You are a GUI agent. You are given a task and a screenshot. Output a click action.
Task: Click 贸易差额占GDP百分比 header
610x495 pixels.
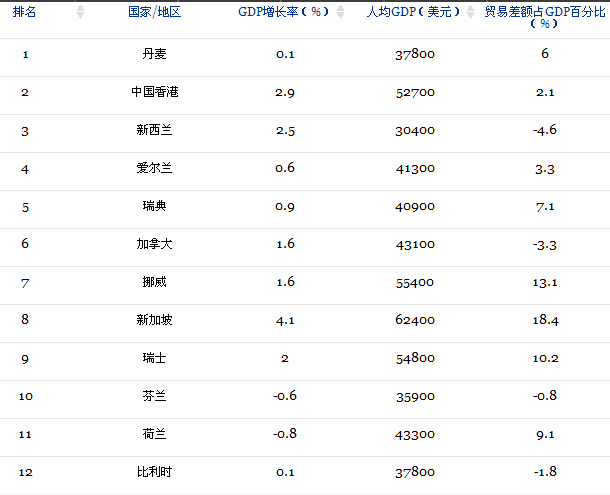pyautogui.click(x=545, y=18)
